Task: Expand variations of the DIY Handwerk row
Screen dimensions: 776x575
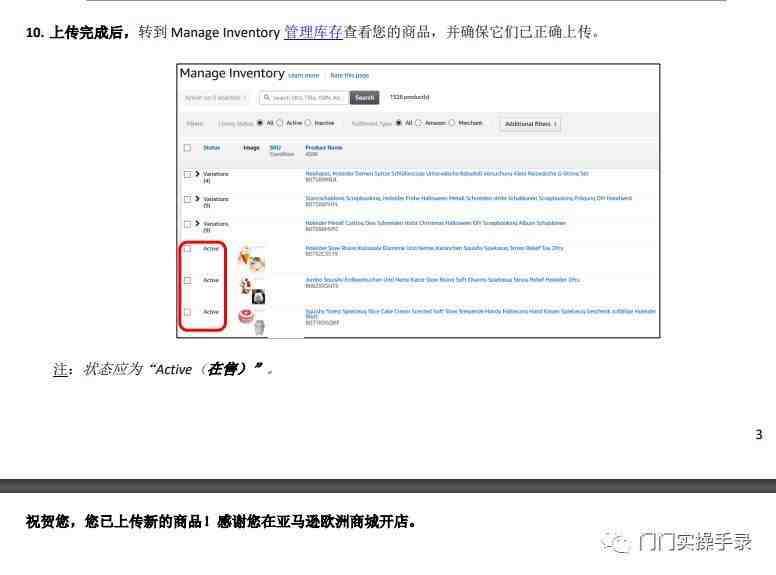Action: (197, 198)
